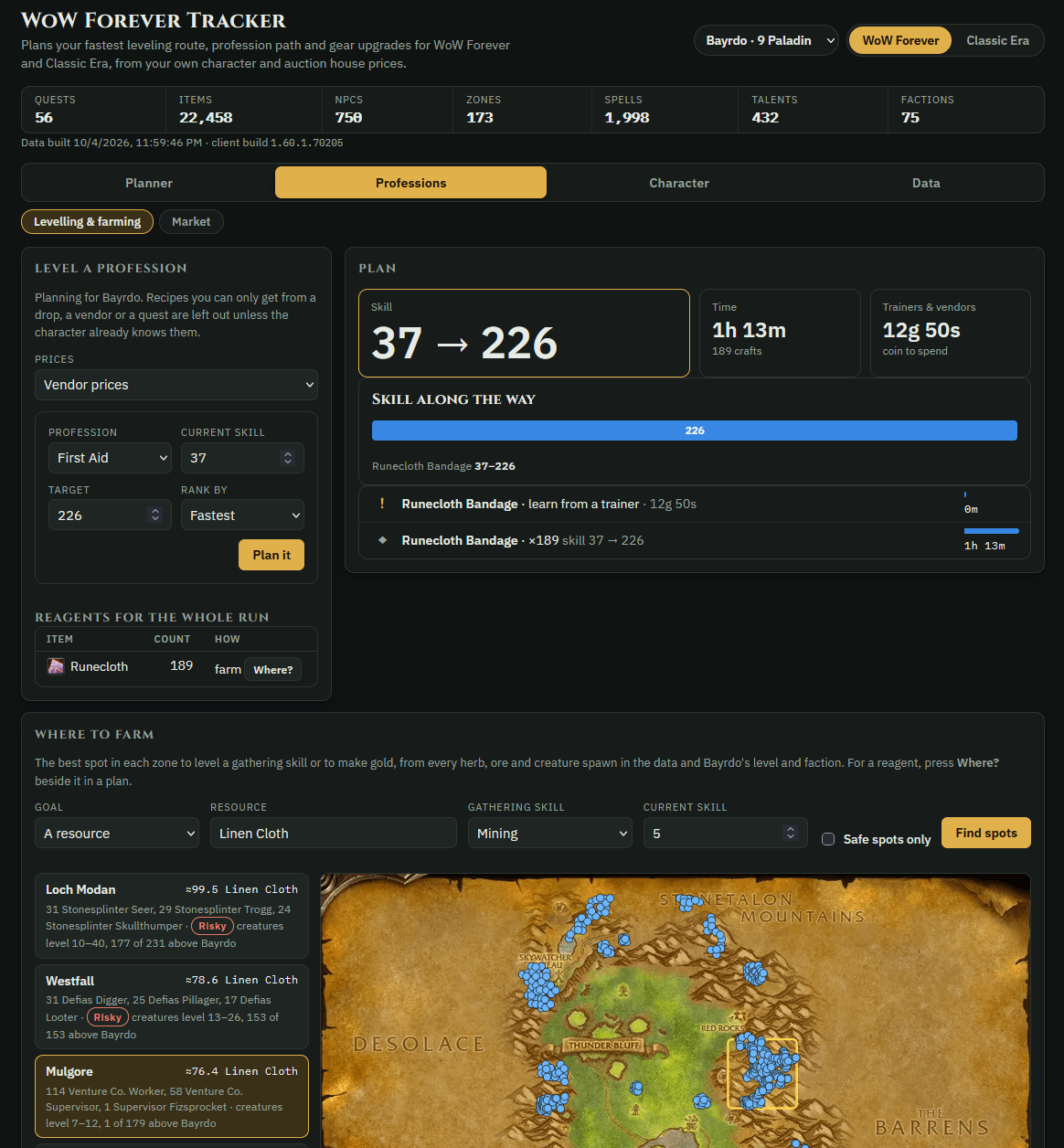Switch the game version to WoW Forever
This screenshot has height=1148, width=1064.
coord(900,40)
